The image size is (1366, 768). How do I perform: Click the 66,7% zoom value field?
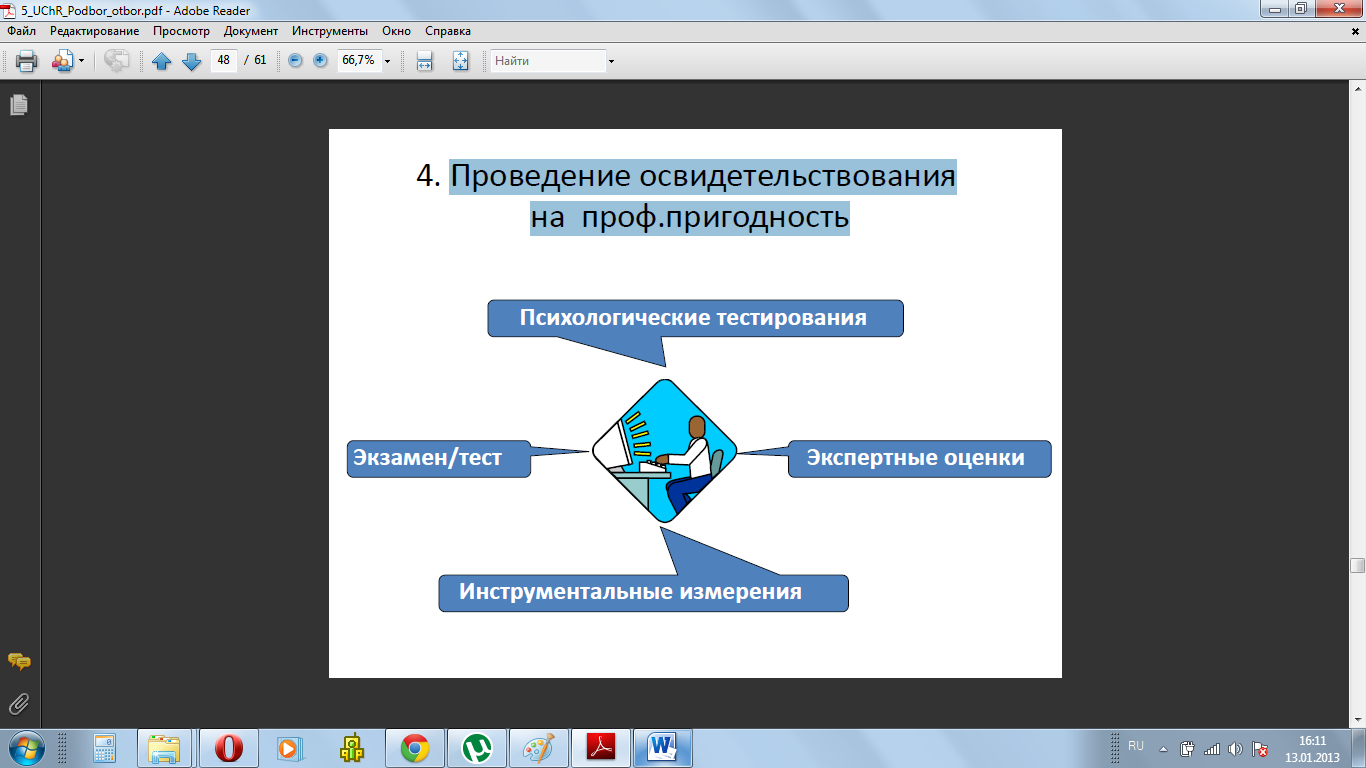click(x=359, y=60)
